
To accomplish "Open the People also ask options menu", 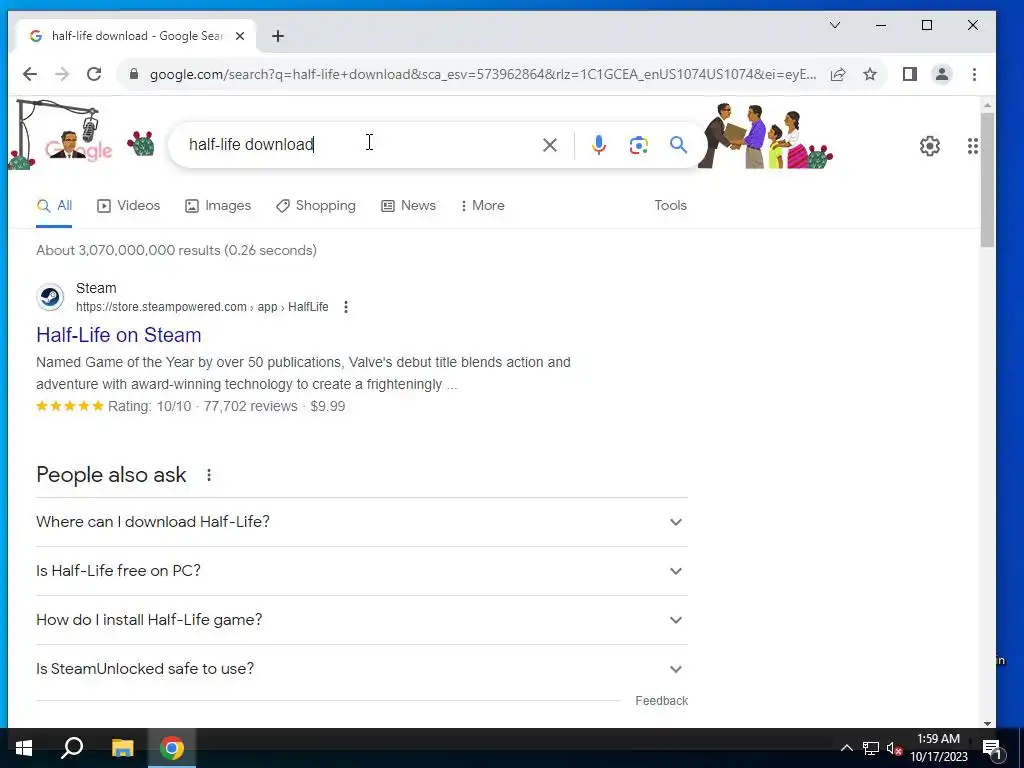I will pos(209,475).
